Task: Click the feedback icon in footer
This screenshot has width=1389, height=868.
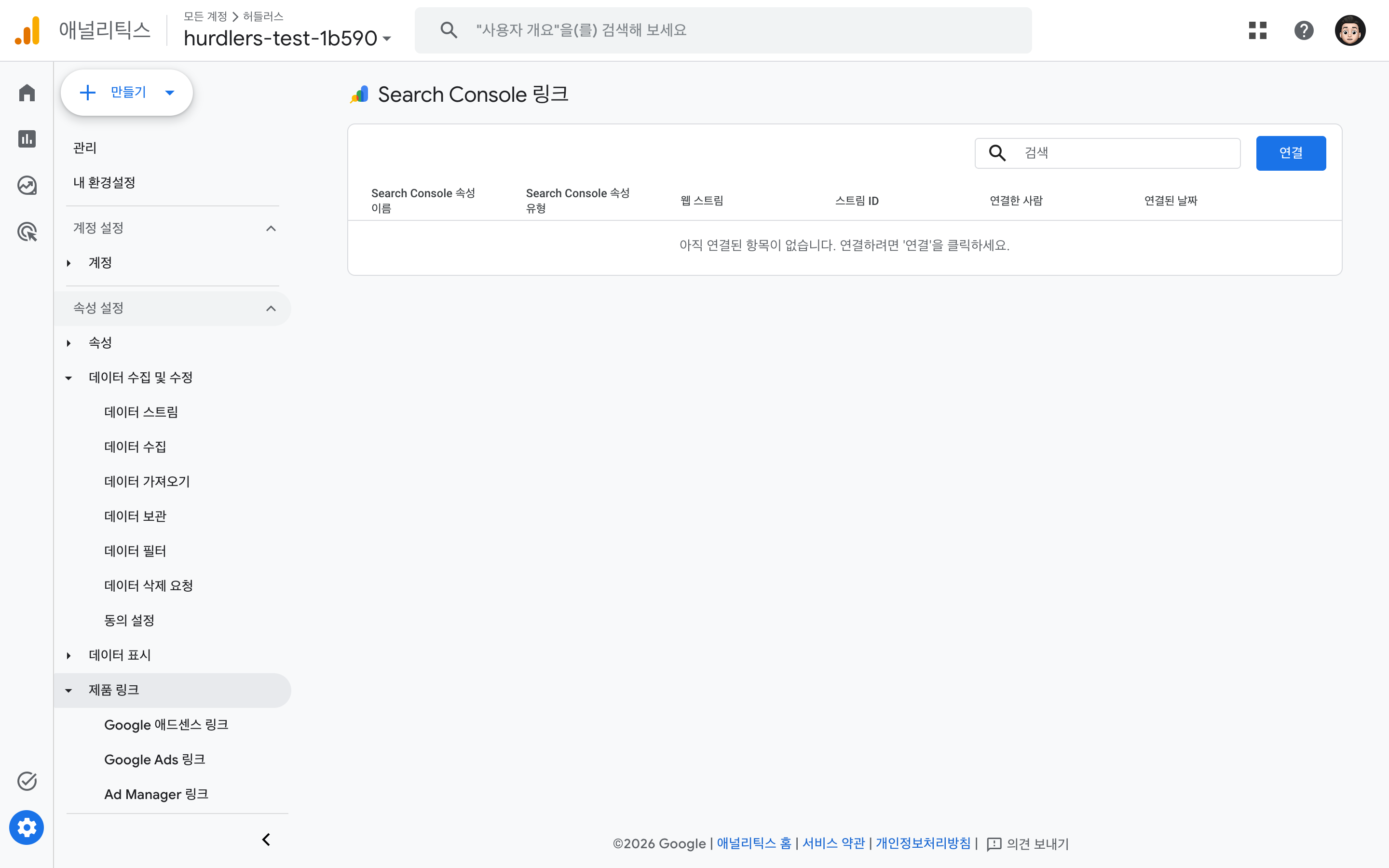Action: 994,844
